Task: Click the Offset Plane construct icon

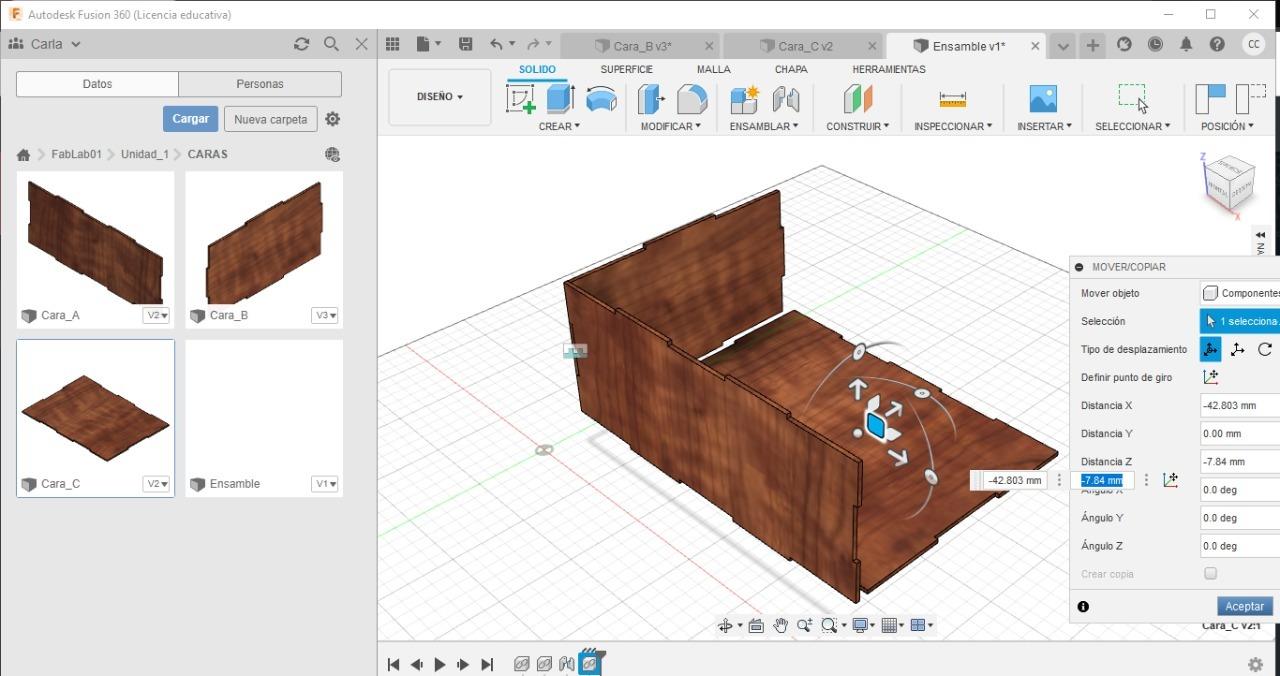Action: 858,99
